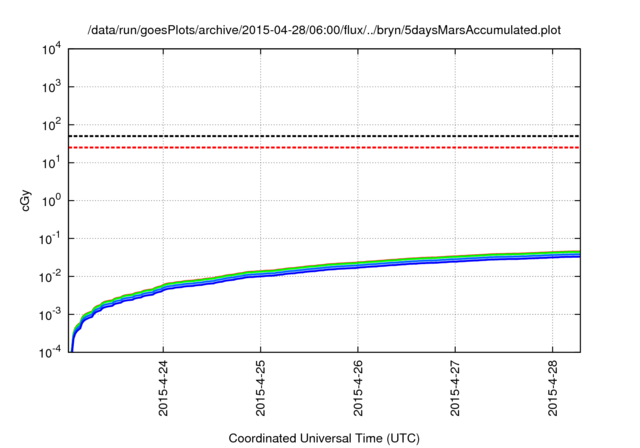Click the 2015-4-27 date tick label
The width and height of the screenshot is (640, 448).
455,388
